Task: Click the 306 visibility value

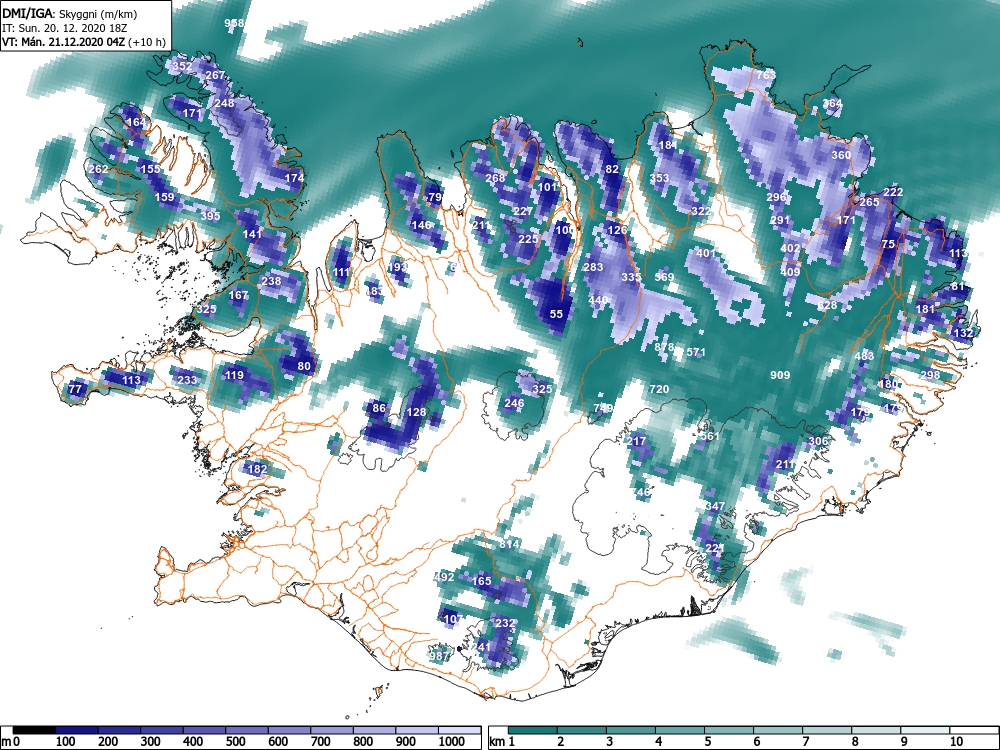Action: (818, 441)
